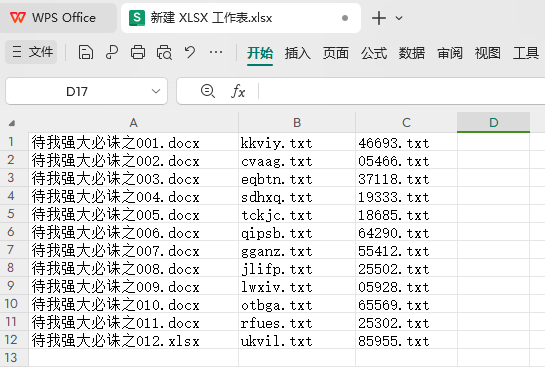Click the WPS Office home tab
The width and height of the screenshot is (545, 367).
[x=58, y=18]
